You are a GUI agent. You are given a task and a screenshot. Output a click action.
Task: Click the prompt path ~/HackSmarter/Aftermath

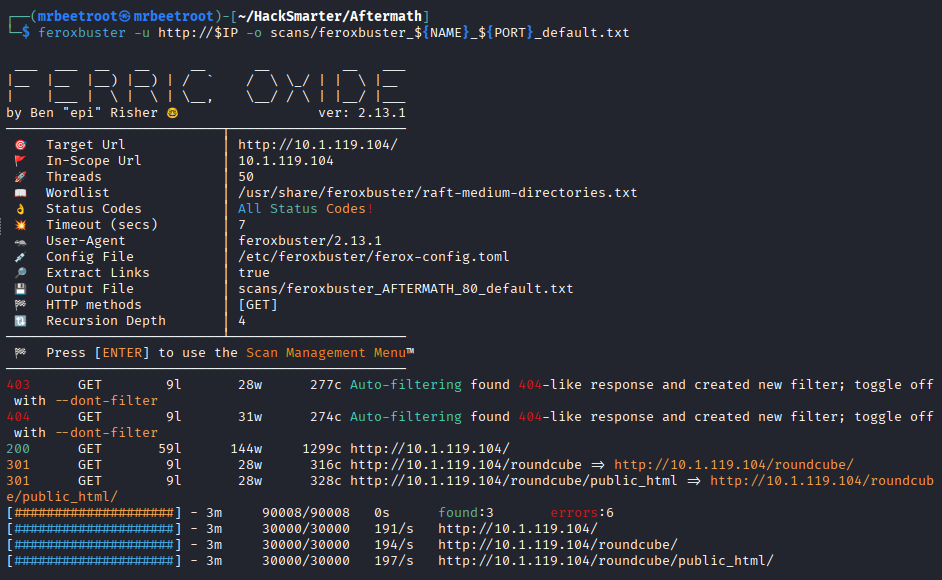point(330,16)
